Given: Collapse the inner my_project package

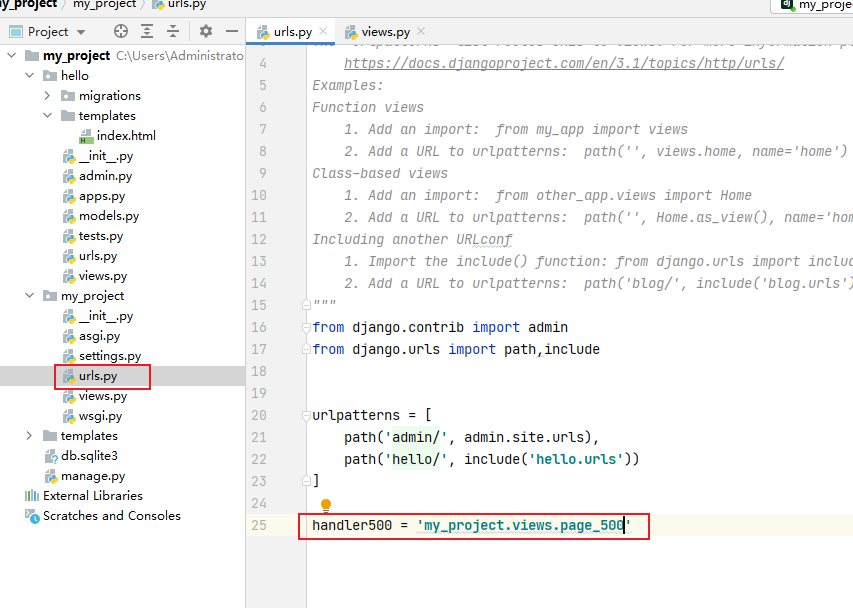Looking at the screenshot, I should tap(30, 296).
